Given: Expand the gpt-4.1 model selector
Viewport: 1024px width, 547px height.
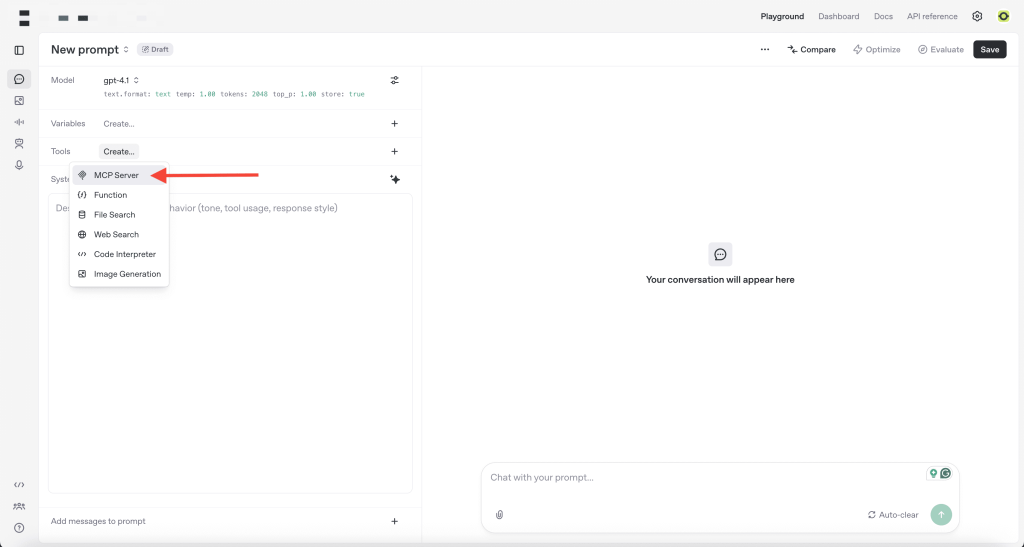Looking at the screenshot, I should pyautogui.click(x=121, y=80).
